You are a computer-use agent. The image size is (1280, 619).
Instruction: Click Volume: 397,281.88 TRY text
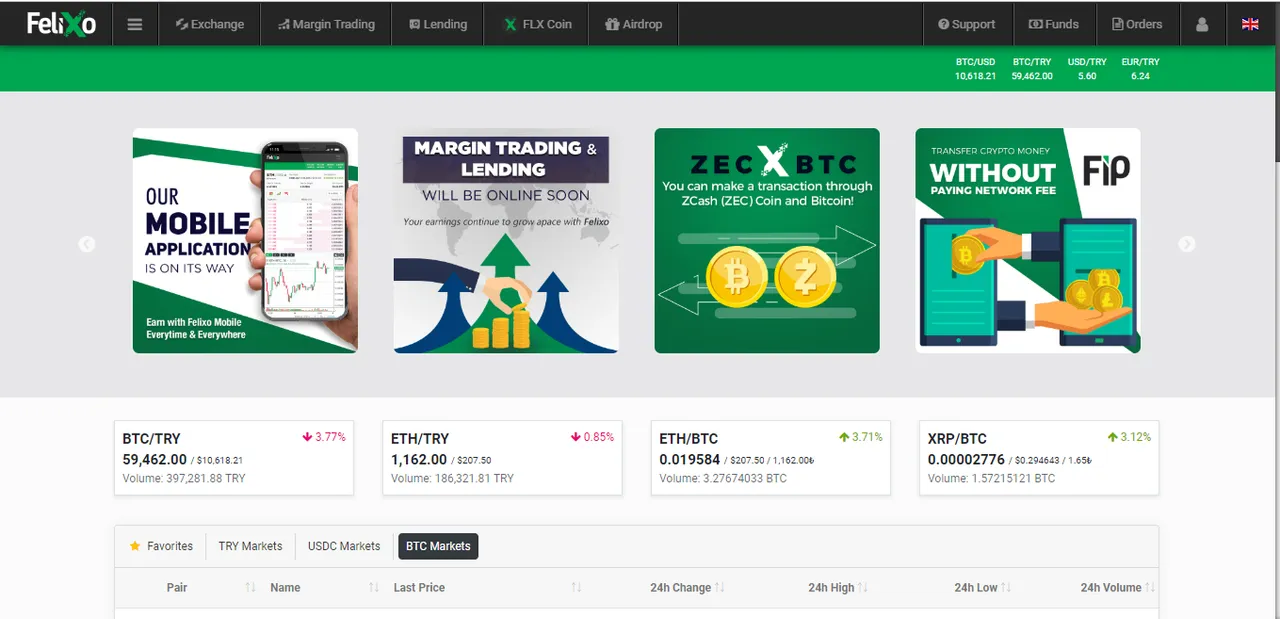pyautogui.click(x=184, y=479)
